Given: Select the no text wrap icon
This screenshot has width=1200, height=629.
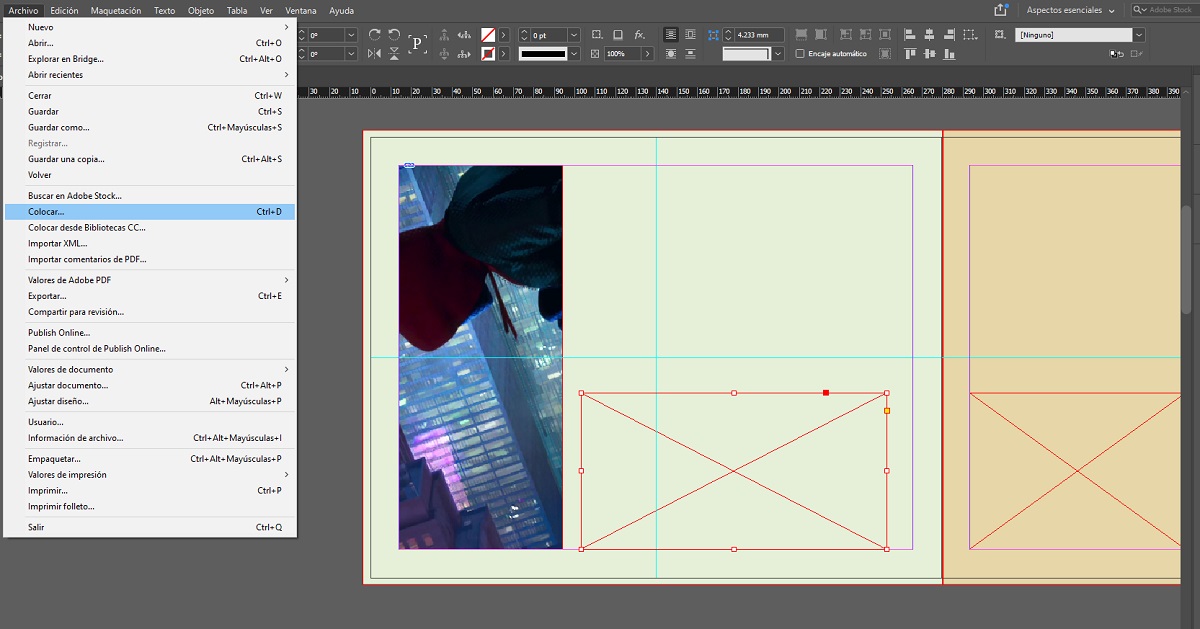Looking at the screenshot, I should (x=670, y=34).
